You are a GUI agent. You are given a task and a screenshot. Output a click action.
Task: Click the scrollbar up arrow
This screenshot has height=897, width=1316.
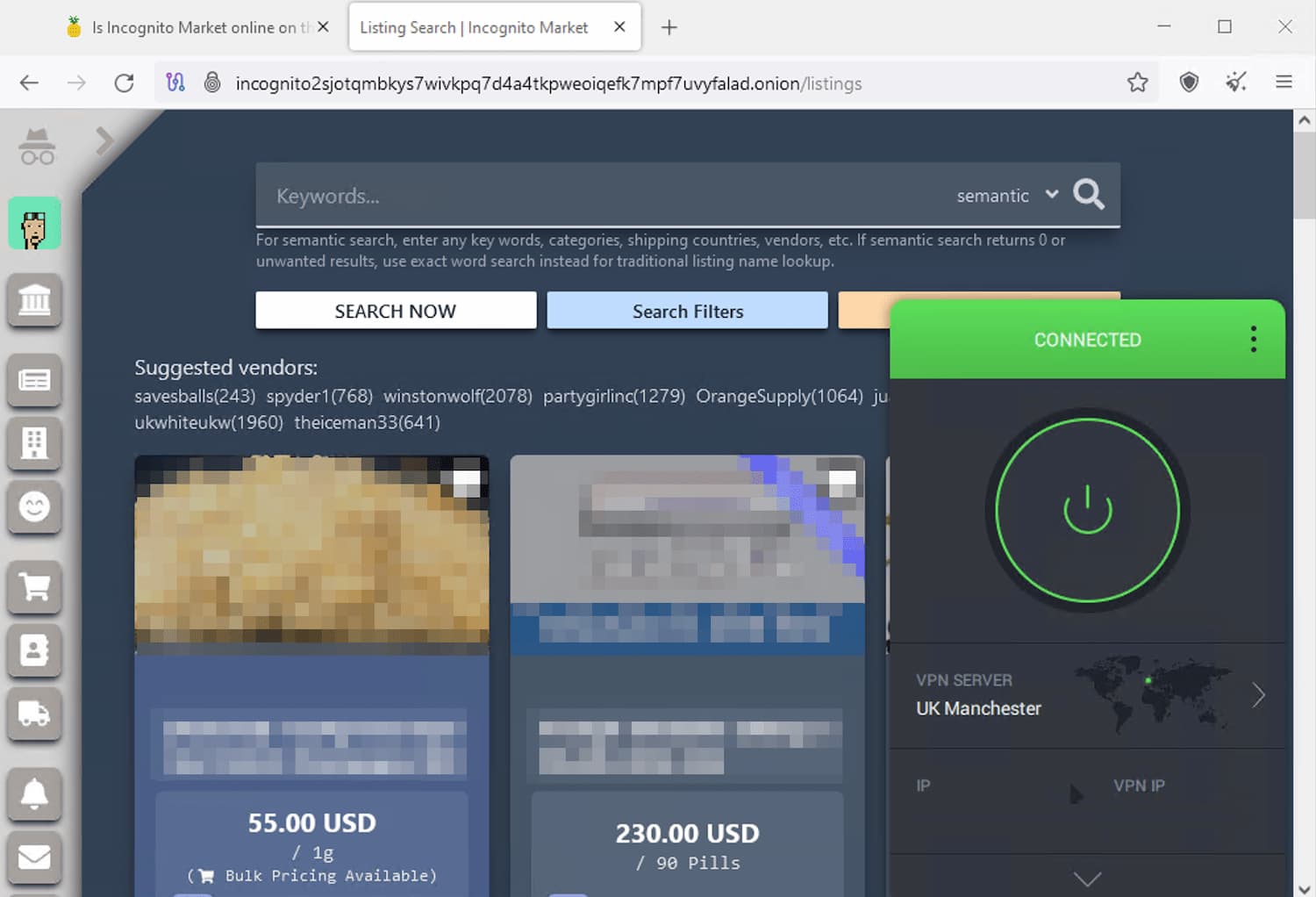click(x=1305, y=121)
